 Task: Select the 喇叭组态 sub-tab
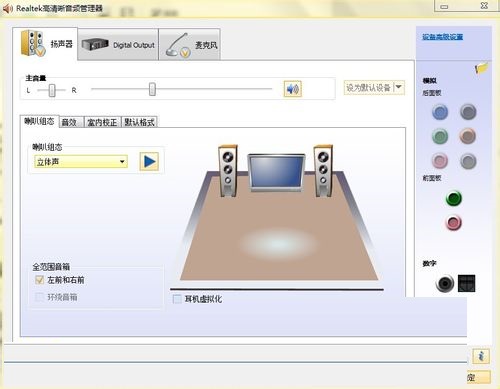tap(39, 121)
